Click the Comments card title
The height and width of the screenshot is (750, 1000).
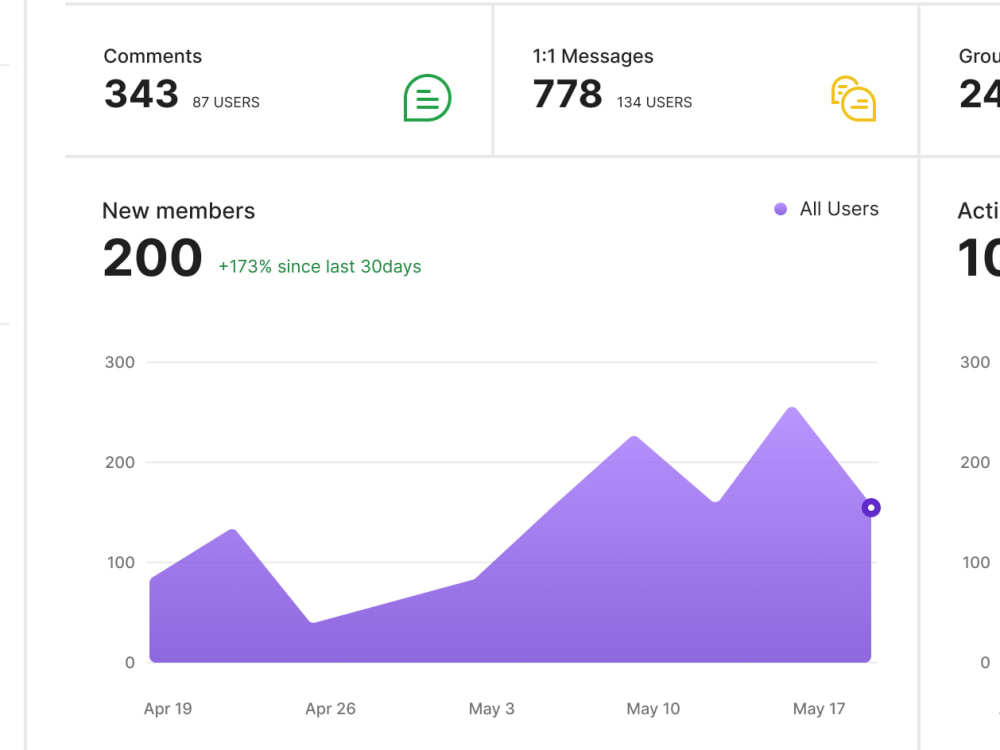(152, 56)
